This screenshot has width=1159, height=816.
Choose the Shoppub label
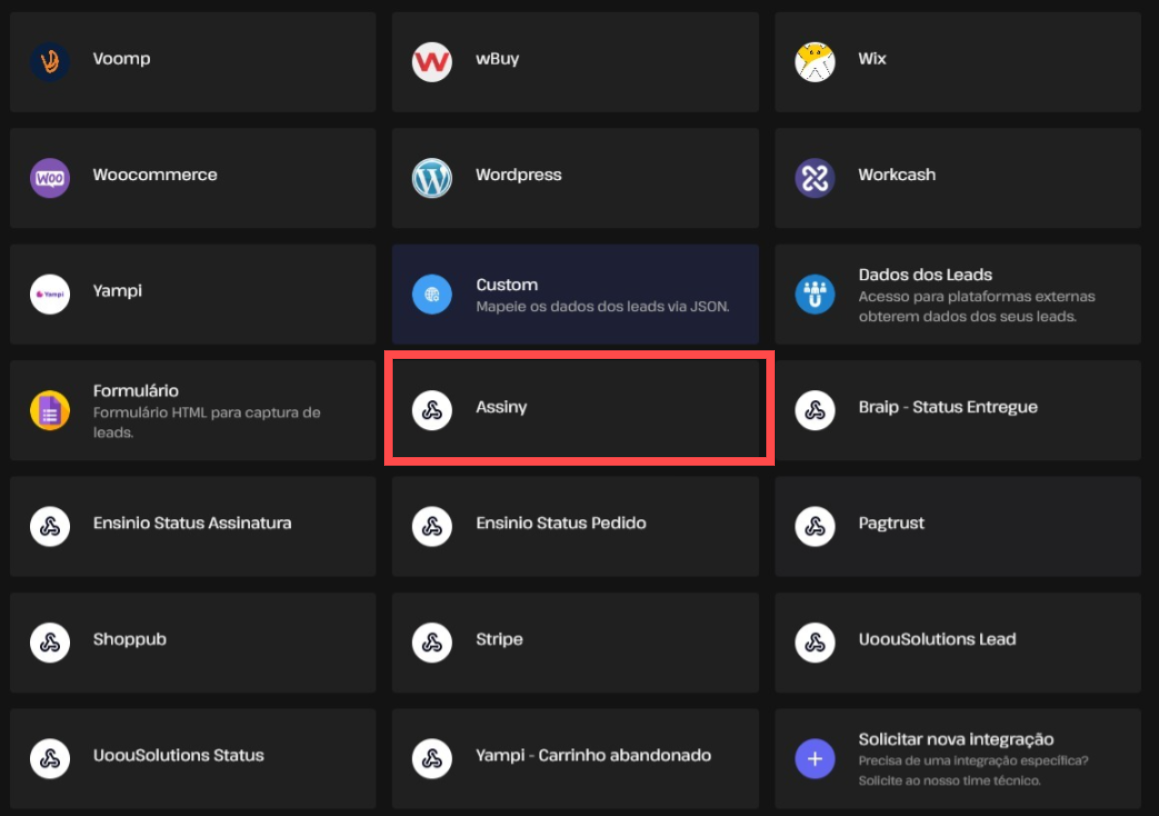pyautogui.click(x=129, y=639)
